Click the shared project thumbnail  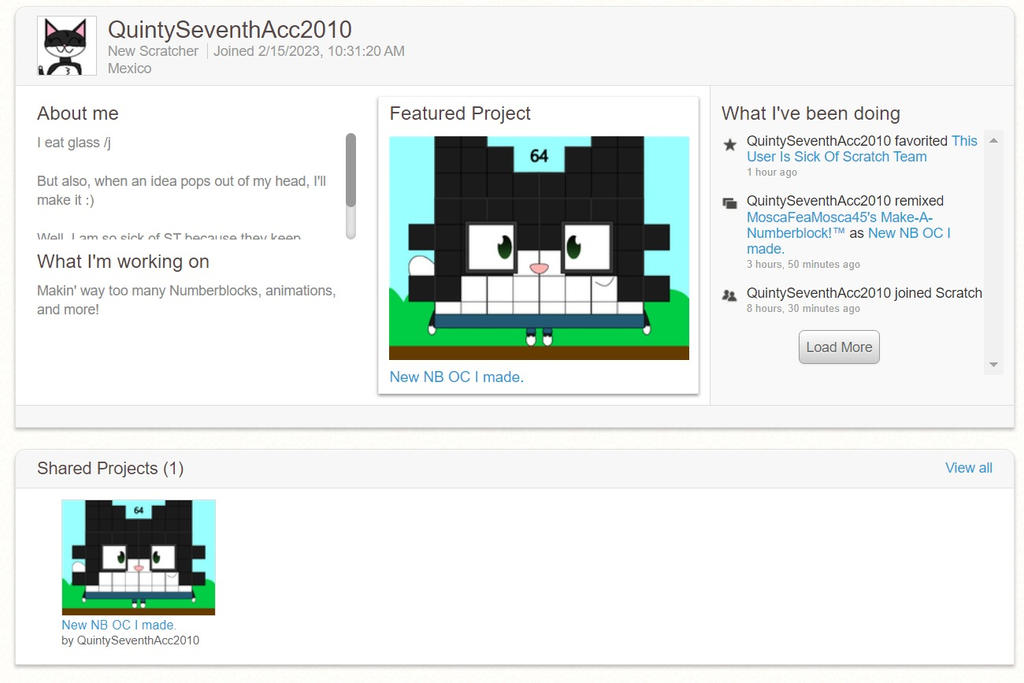[x=139, y=557]
